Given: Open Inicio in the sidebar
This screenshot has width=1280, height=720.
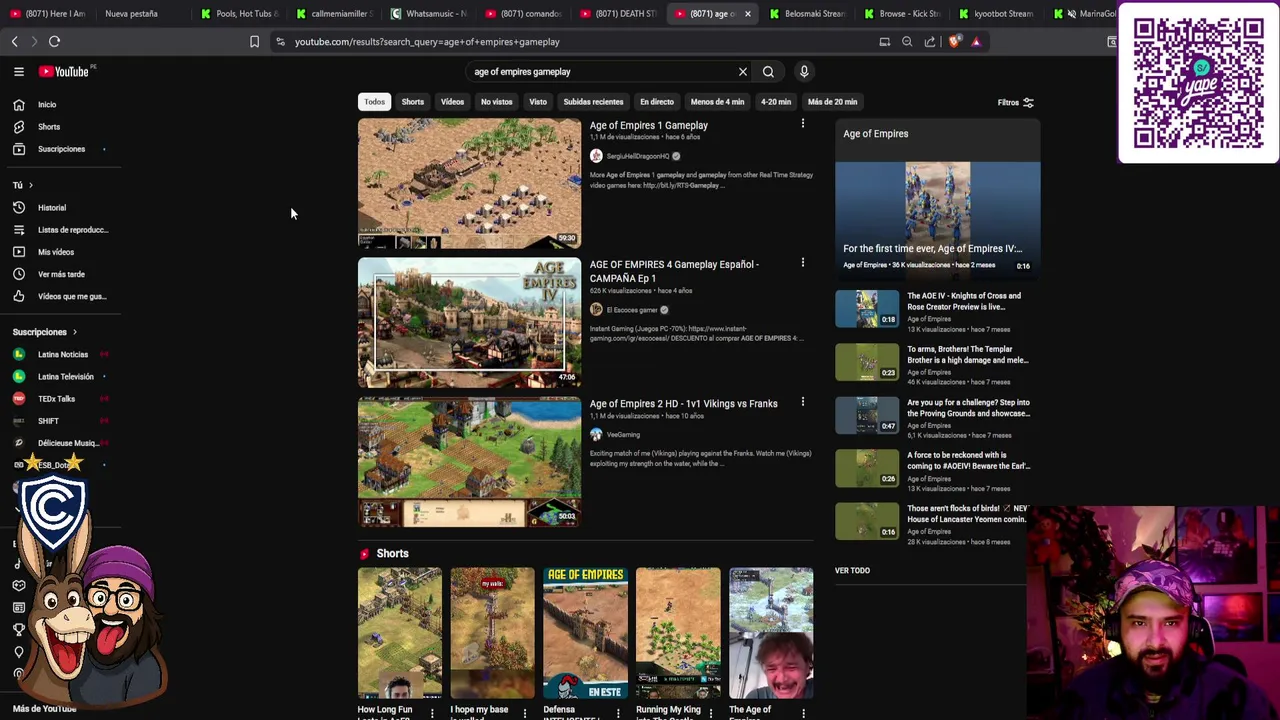Looking at the screenshot, I should pos(47,105).
